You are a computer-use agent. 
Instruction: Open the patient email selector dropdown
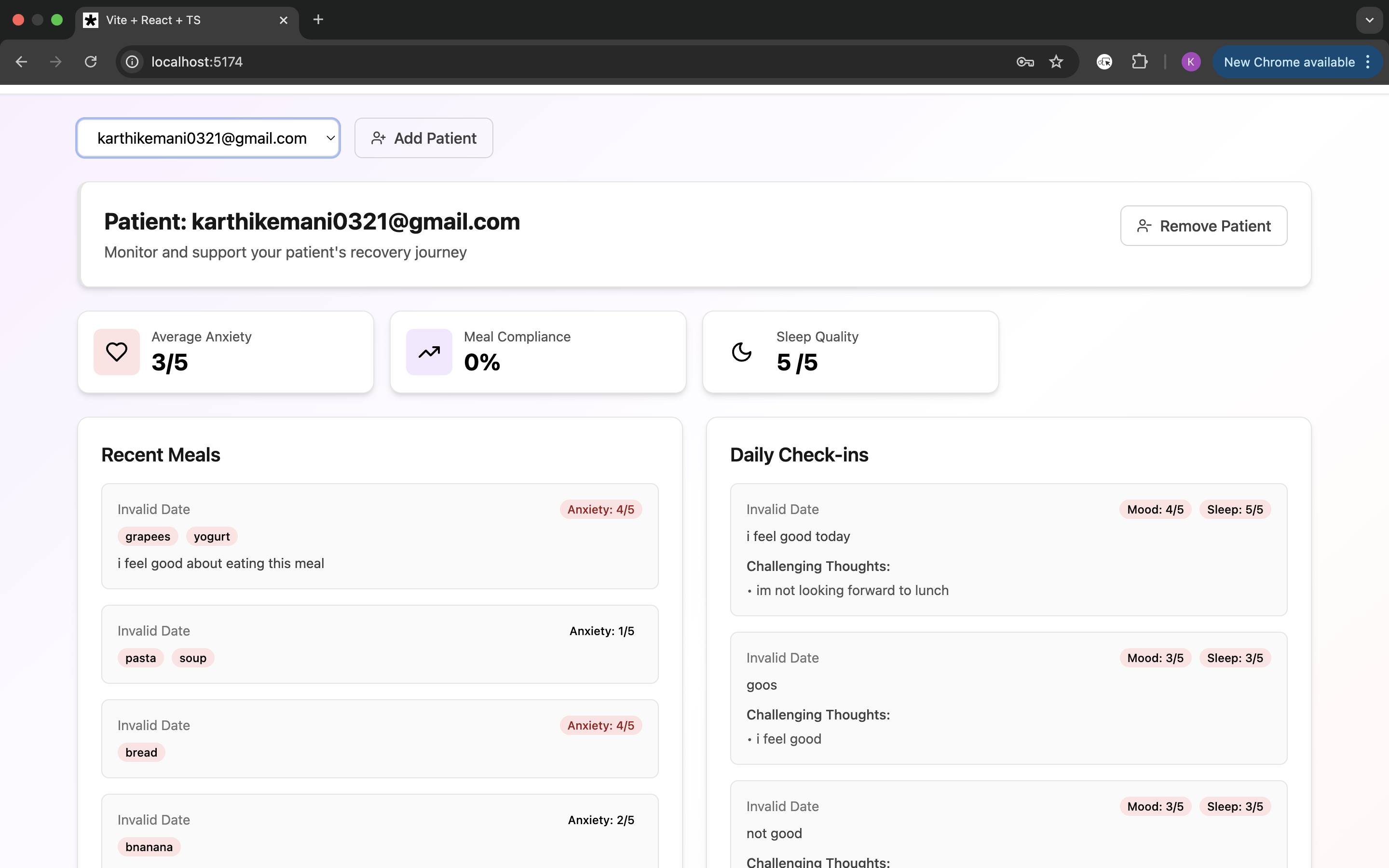coord(208,138)
